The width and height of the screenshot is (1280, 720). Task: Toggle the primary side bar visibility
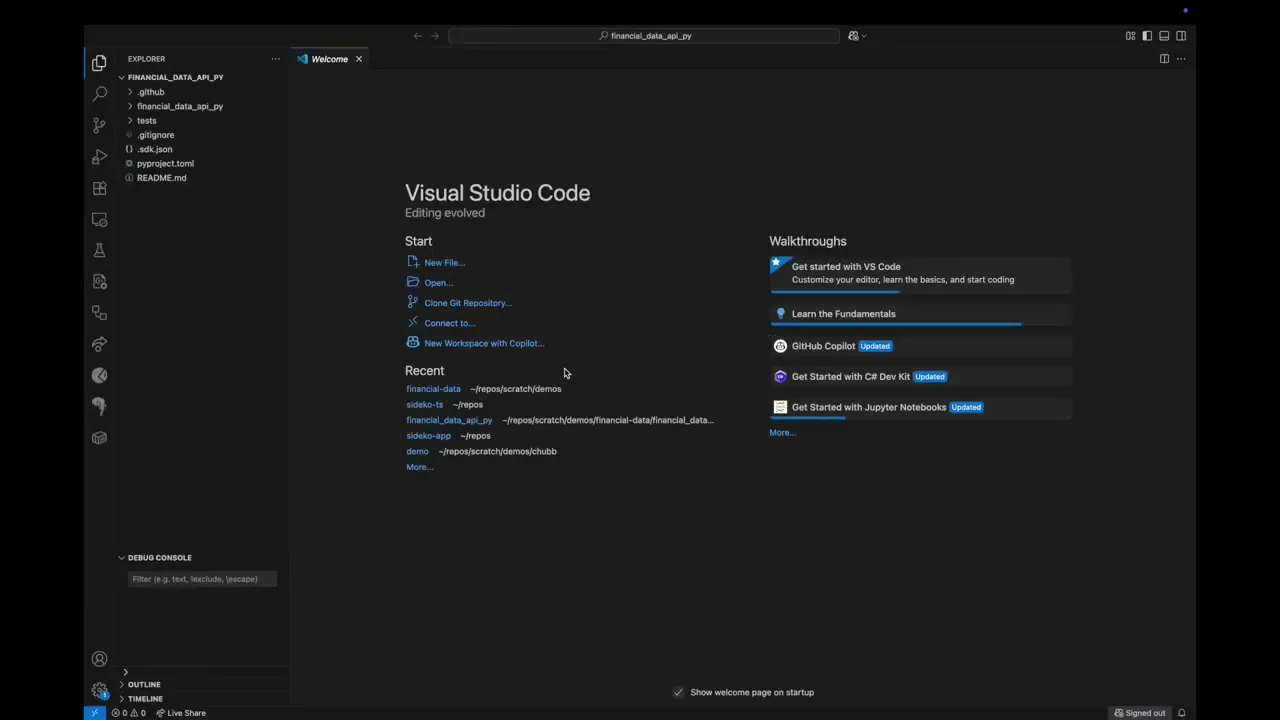point(1147,36)
